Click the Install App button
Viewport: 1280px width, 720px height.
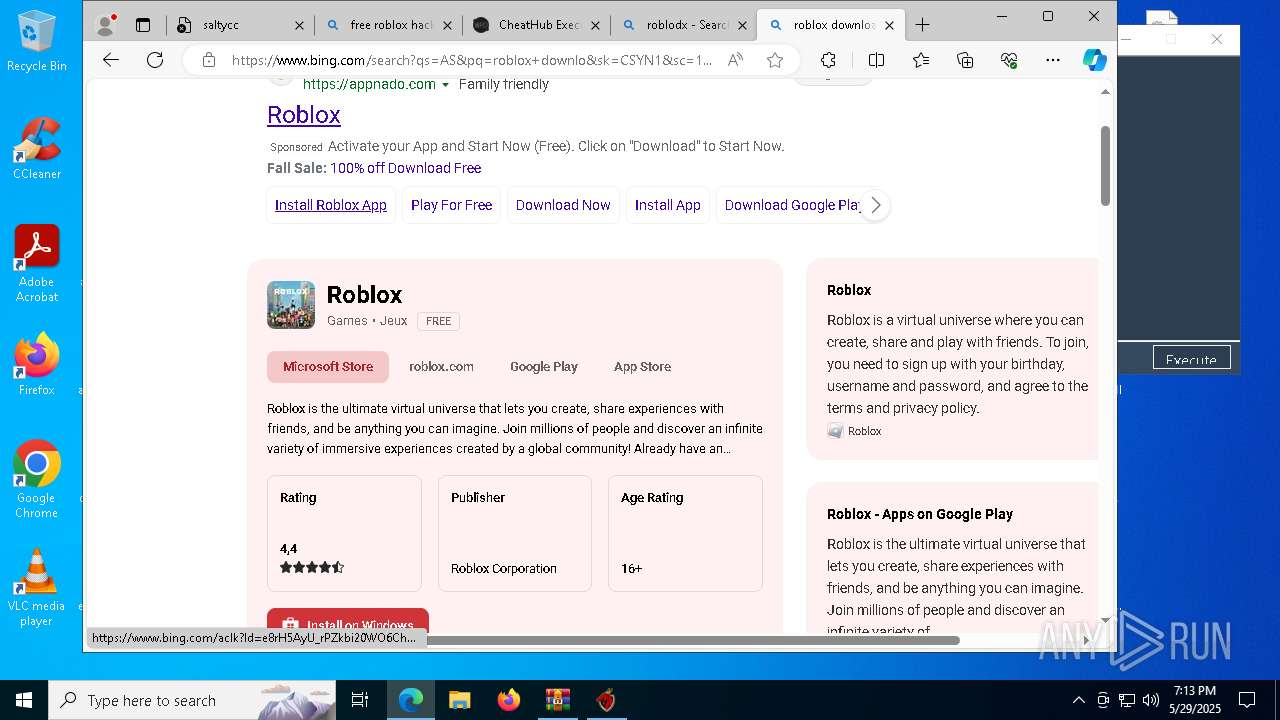click(x=668, y=205)
